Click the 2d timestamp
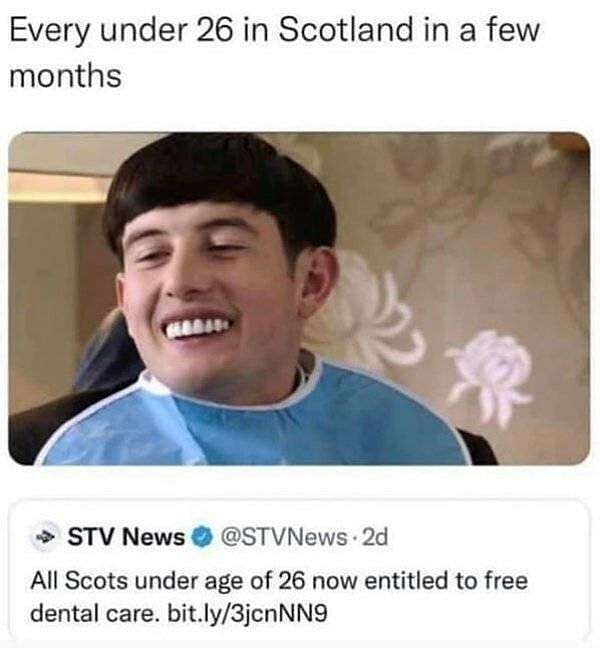The image size is (600, 648). tap(375, 537)
